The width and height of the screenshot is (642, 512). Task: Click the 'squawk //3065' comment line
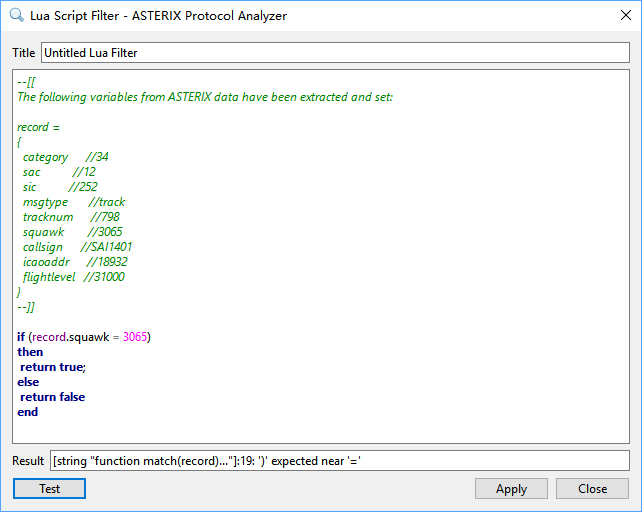pos(72,232)
